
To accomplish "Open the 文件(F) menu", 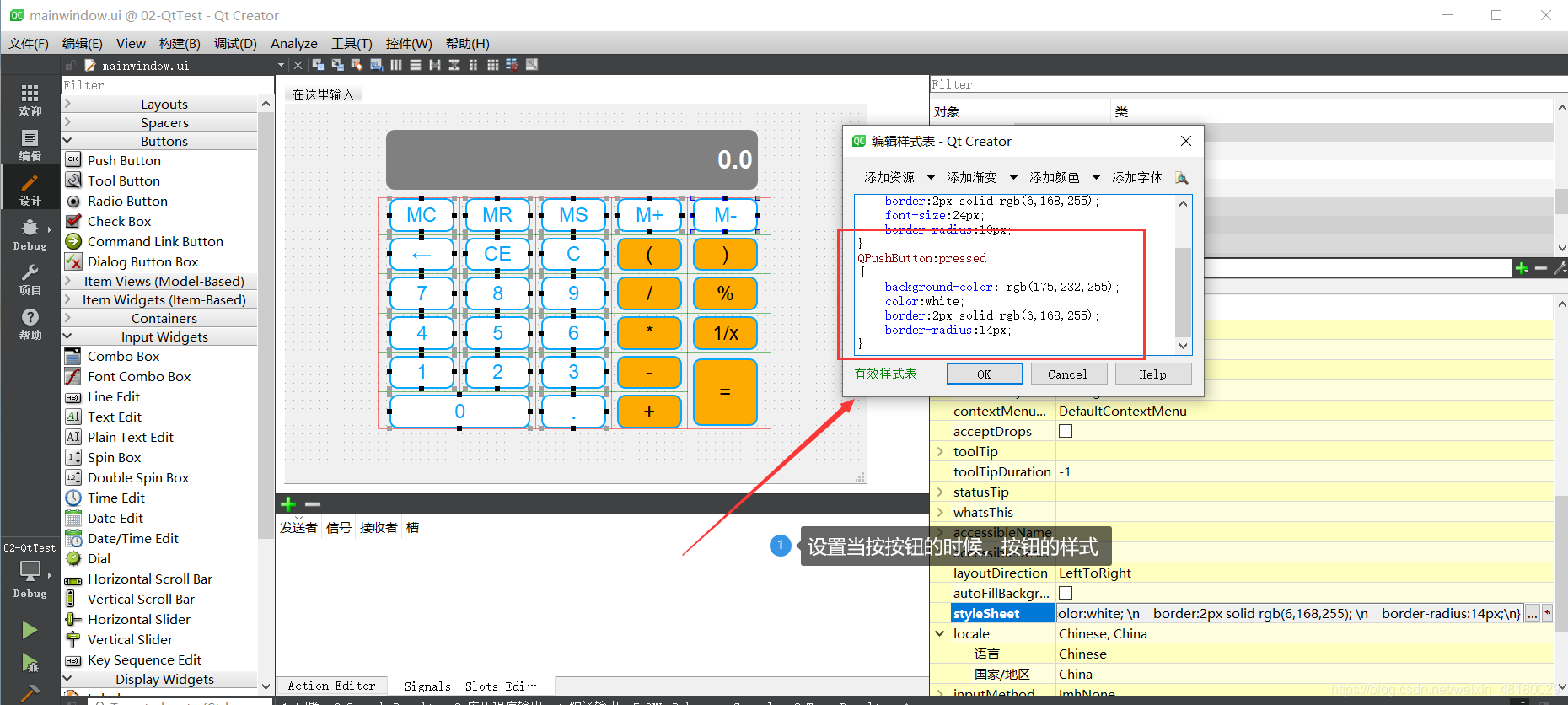I will tap(29, 43).
